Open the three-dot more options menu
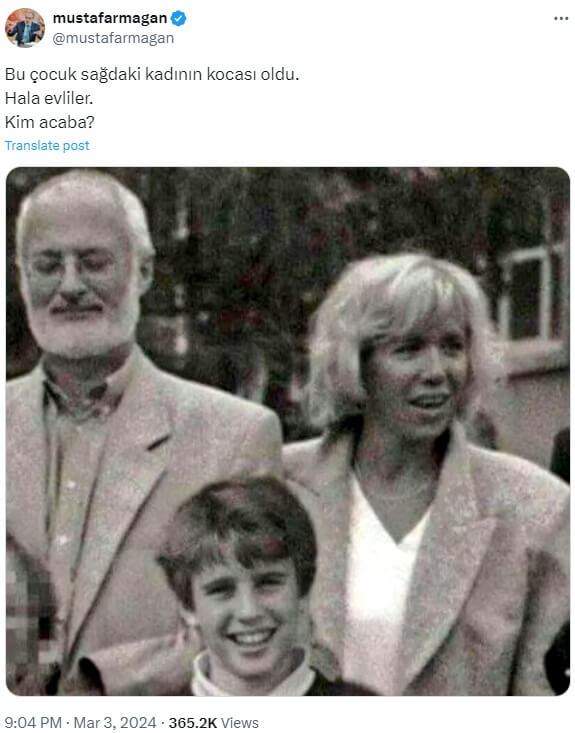Screen dimensions: 575x733 coord(561,19)
